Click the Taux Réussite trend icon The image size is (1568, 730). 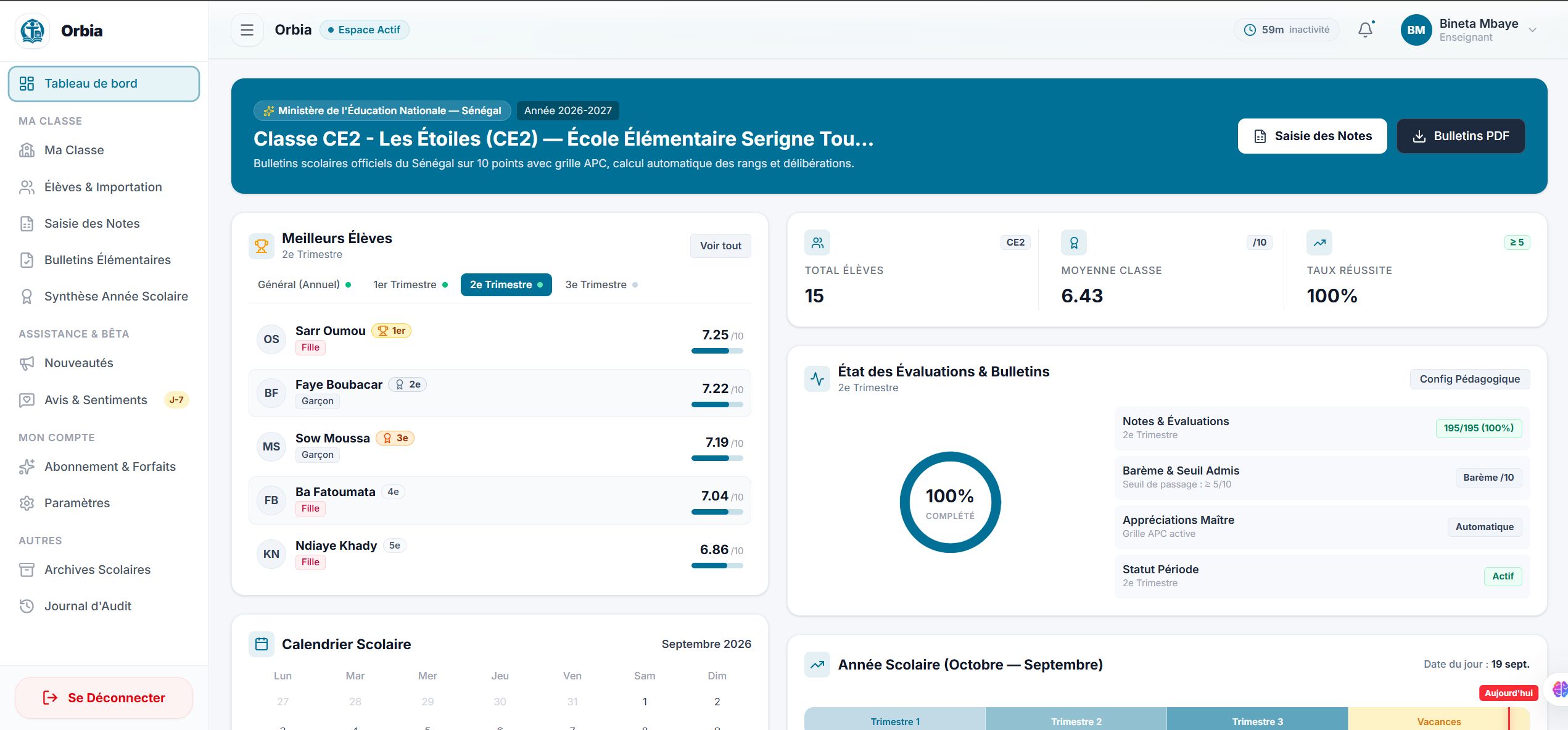click(1319, 243)
